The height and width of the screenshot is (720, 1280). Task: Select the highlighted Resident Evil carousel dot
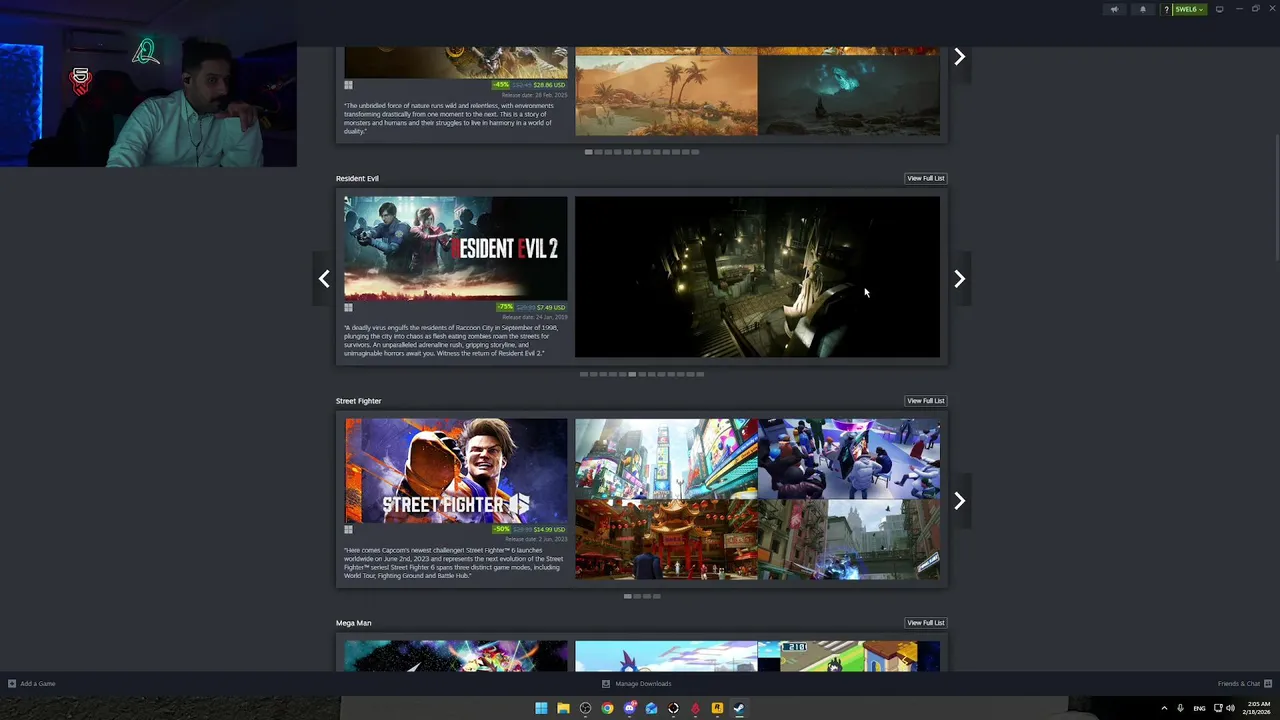pos(632,374)
